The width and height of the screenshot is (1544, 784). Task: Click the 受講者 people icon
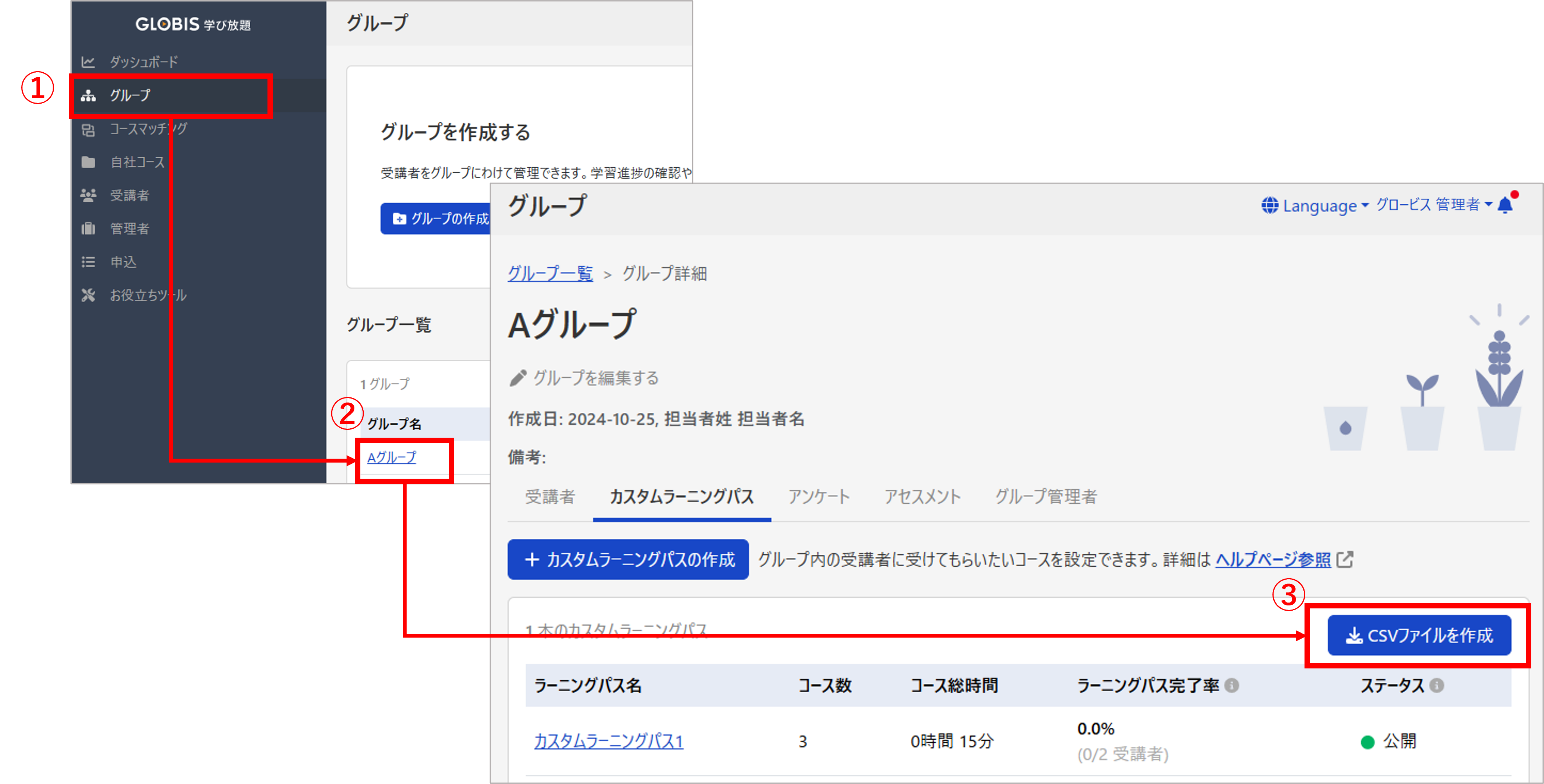[x=88, y=195]
